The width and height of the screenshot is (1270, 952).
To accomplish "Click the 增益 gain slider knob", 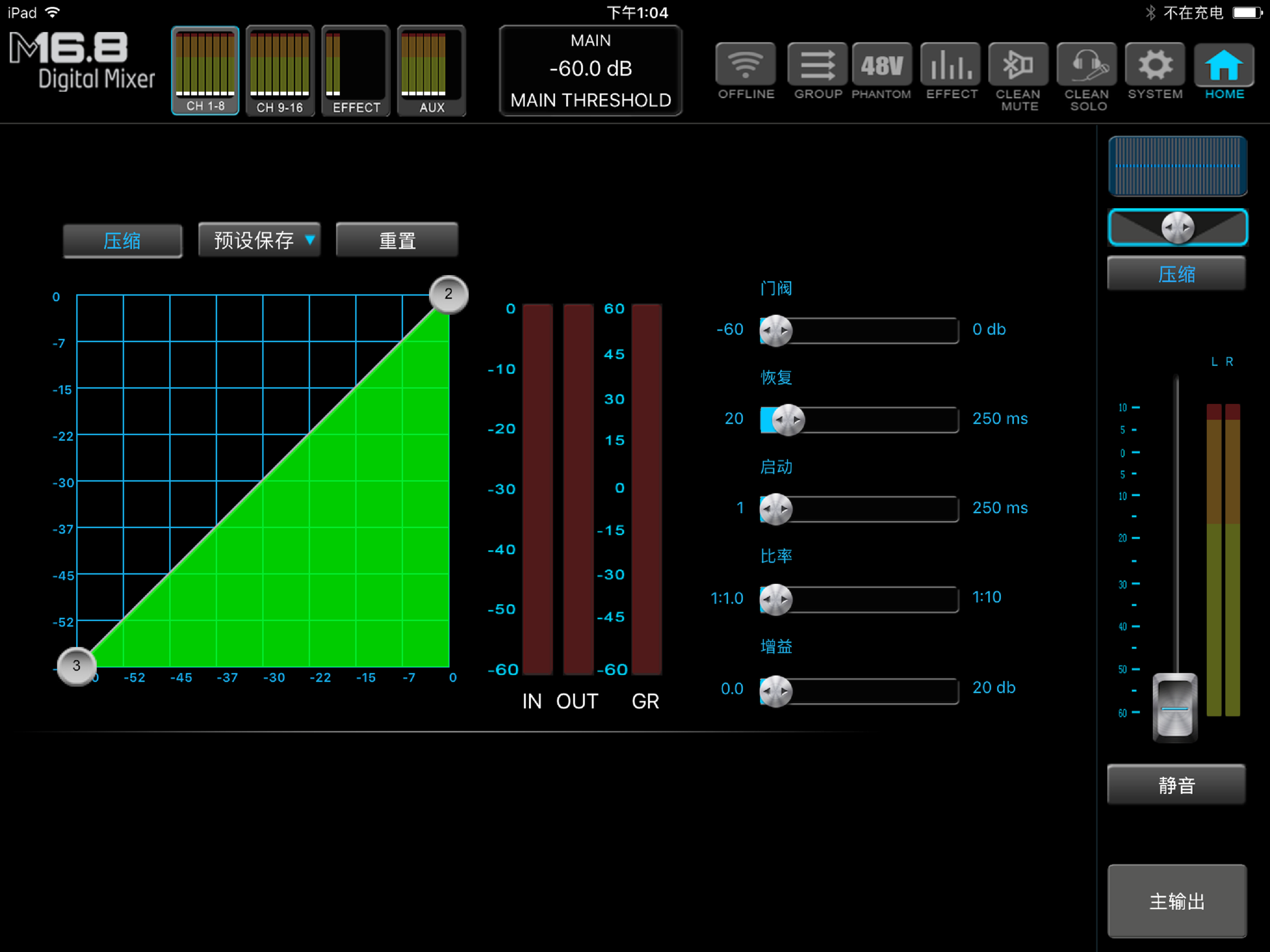I will click(x=776, y=691).
